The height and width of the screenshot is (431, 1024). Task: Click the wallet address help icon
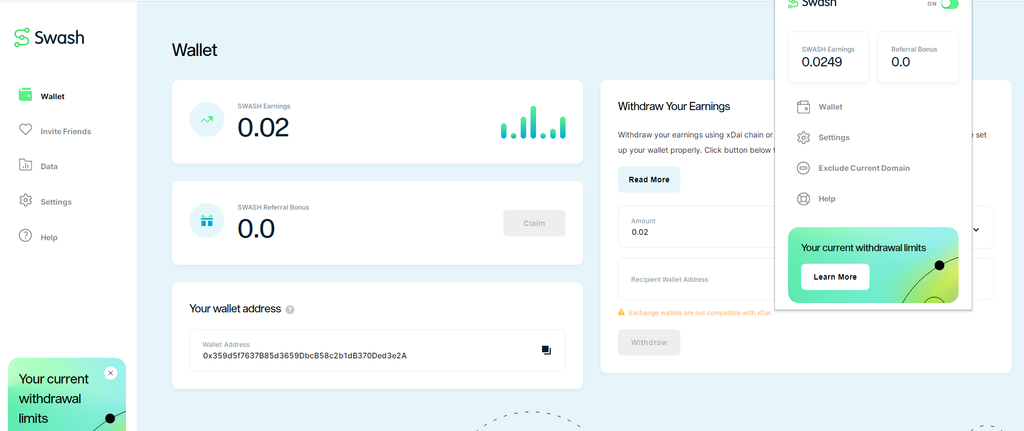coord(290,310)
